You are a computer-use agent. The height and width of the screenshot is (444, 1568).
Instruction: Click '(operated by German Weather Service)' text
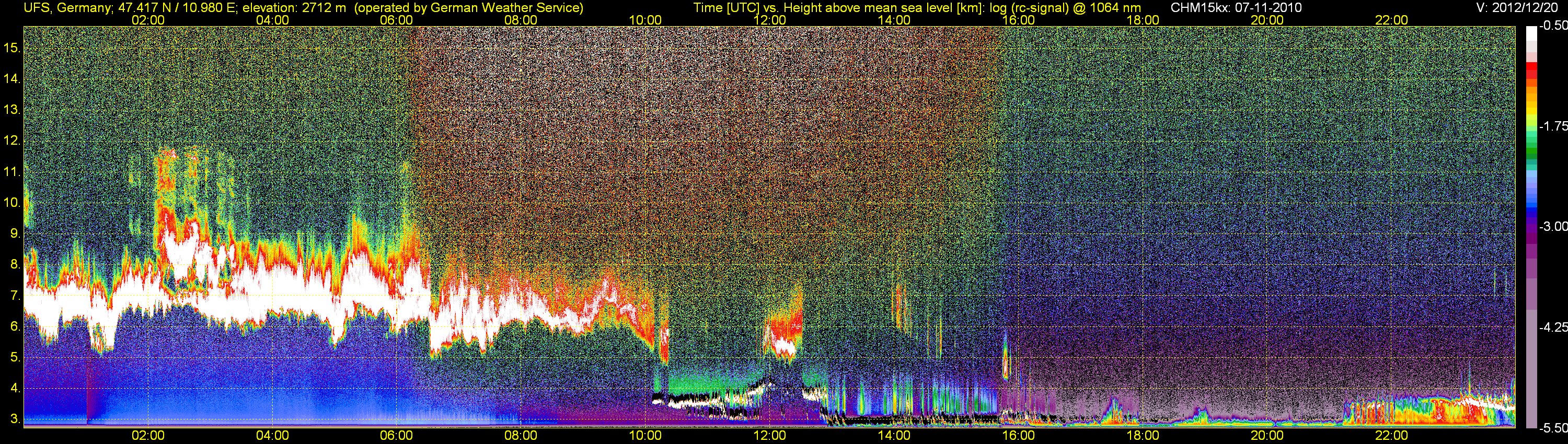[469, 7]
